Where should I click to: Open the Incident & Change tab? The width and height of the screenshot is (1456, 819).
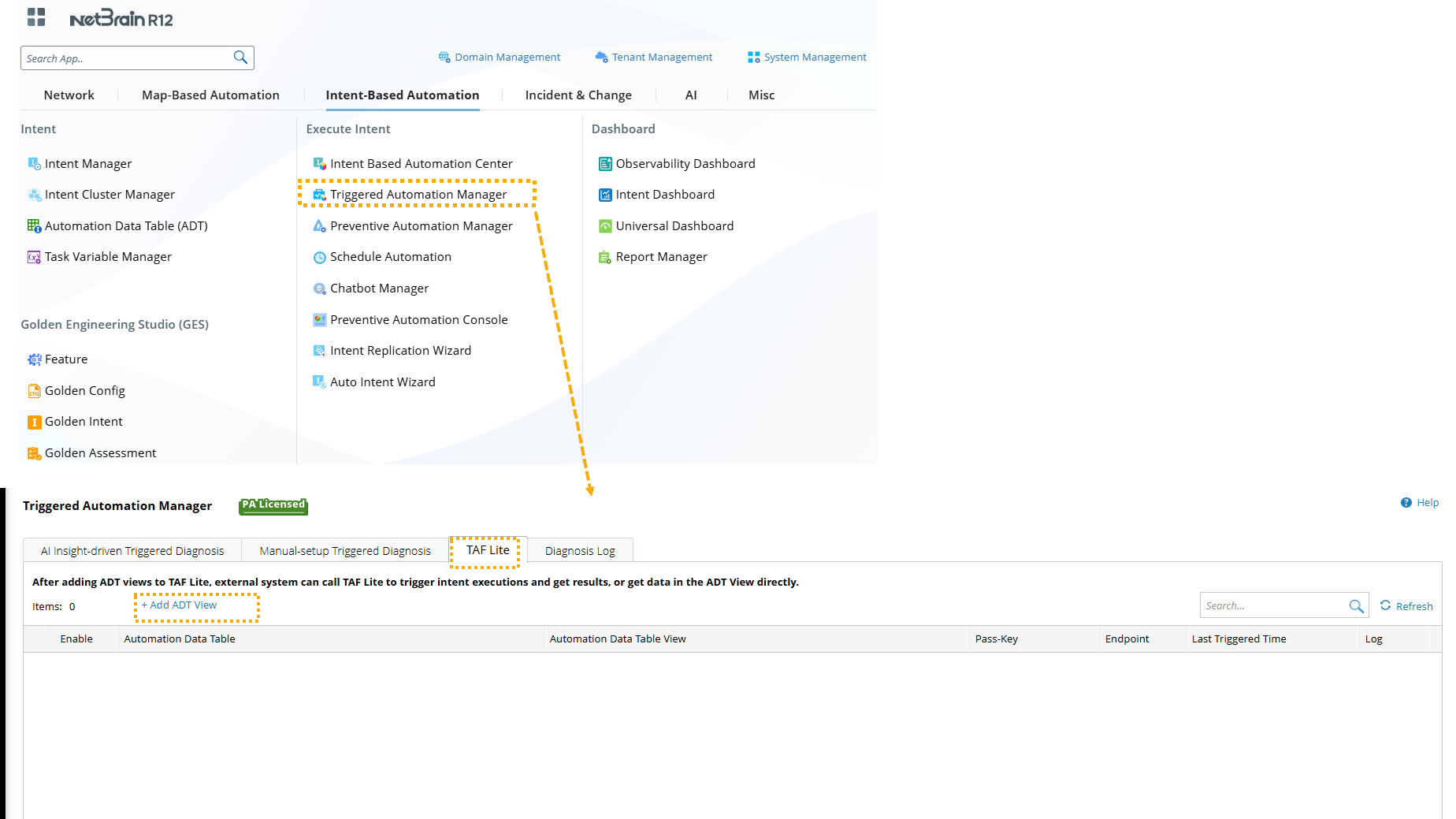click(578, 95)
